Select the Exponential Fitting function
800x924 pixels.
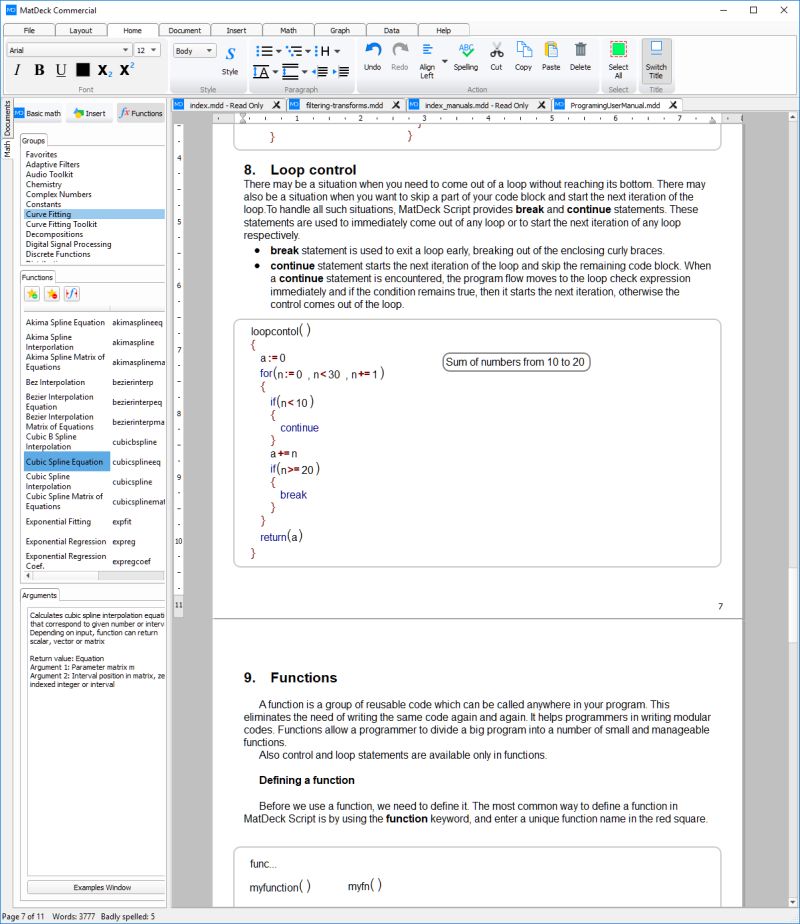point(58,522)
